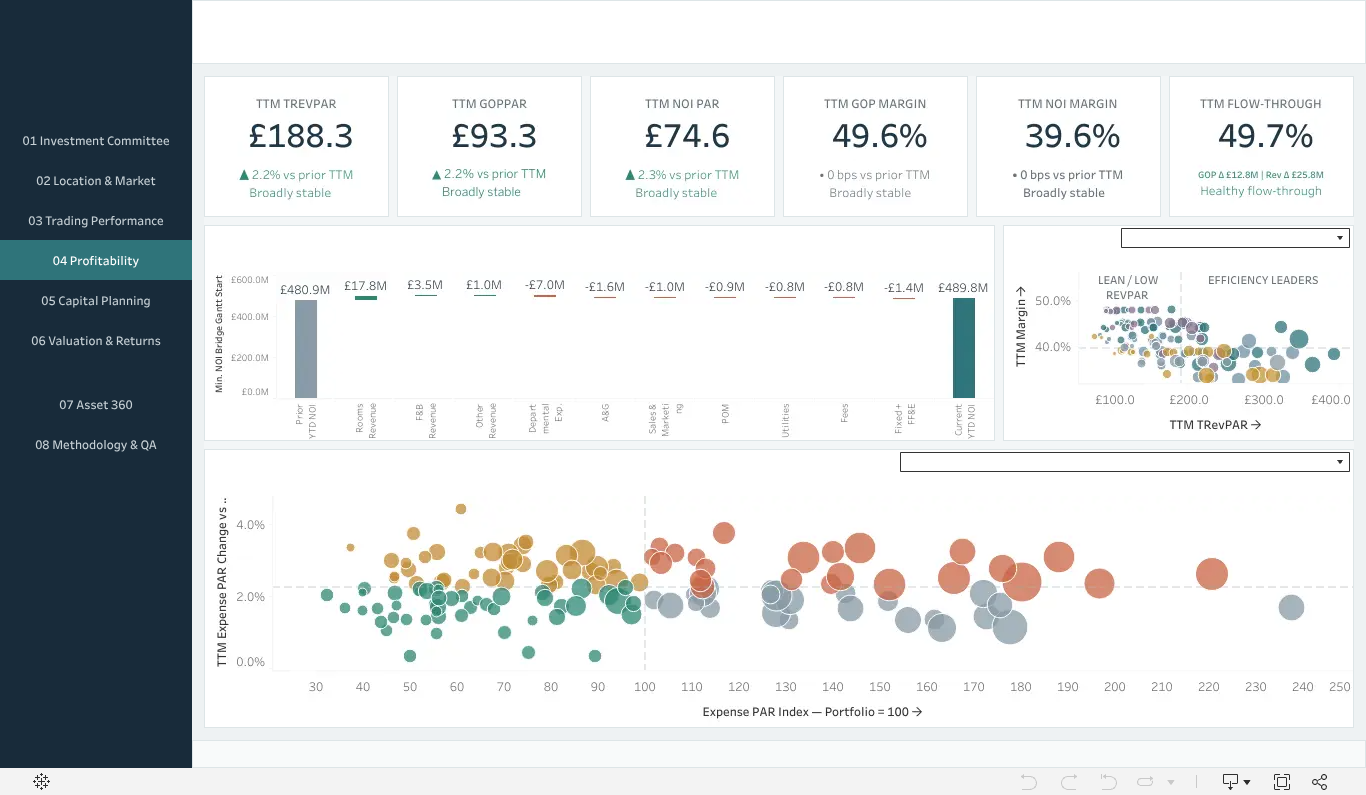1366x795 pixels.
Task: Click the 'Healthy flow-through' caption
Action: pyautogui.click(x=1261, y=191)
